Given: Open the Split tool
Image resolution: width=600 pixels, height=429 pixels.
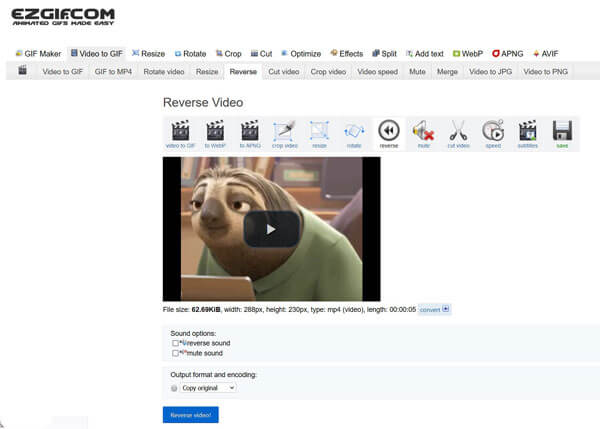Looking at the screenshot, I should click(x=385, y=54).
